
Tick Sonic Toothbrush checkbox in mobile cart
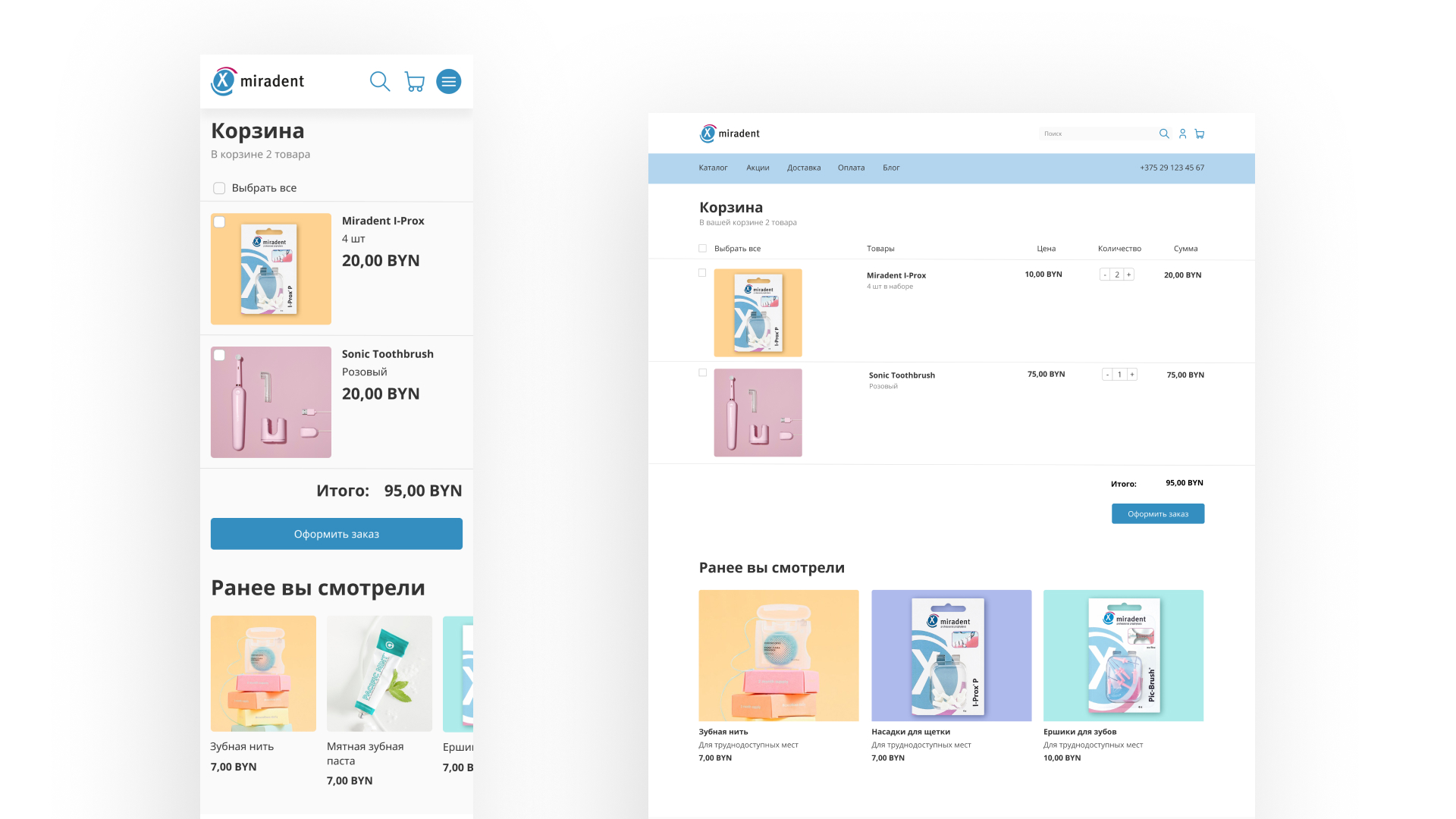[220, 355]
